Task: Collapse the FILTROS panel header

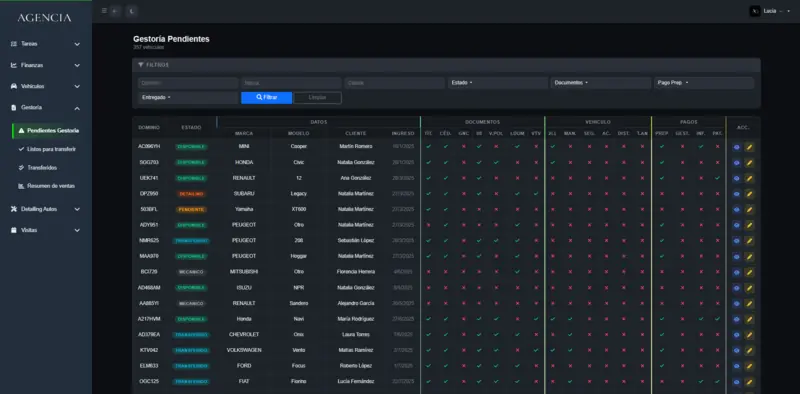Action: [446, 65]
